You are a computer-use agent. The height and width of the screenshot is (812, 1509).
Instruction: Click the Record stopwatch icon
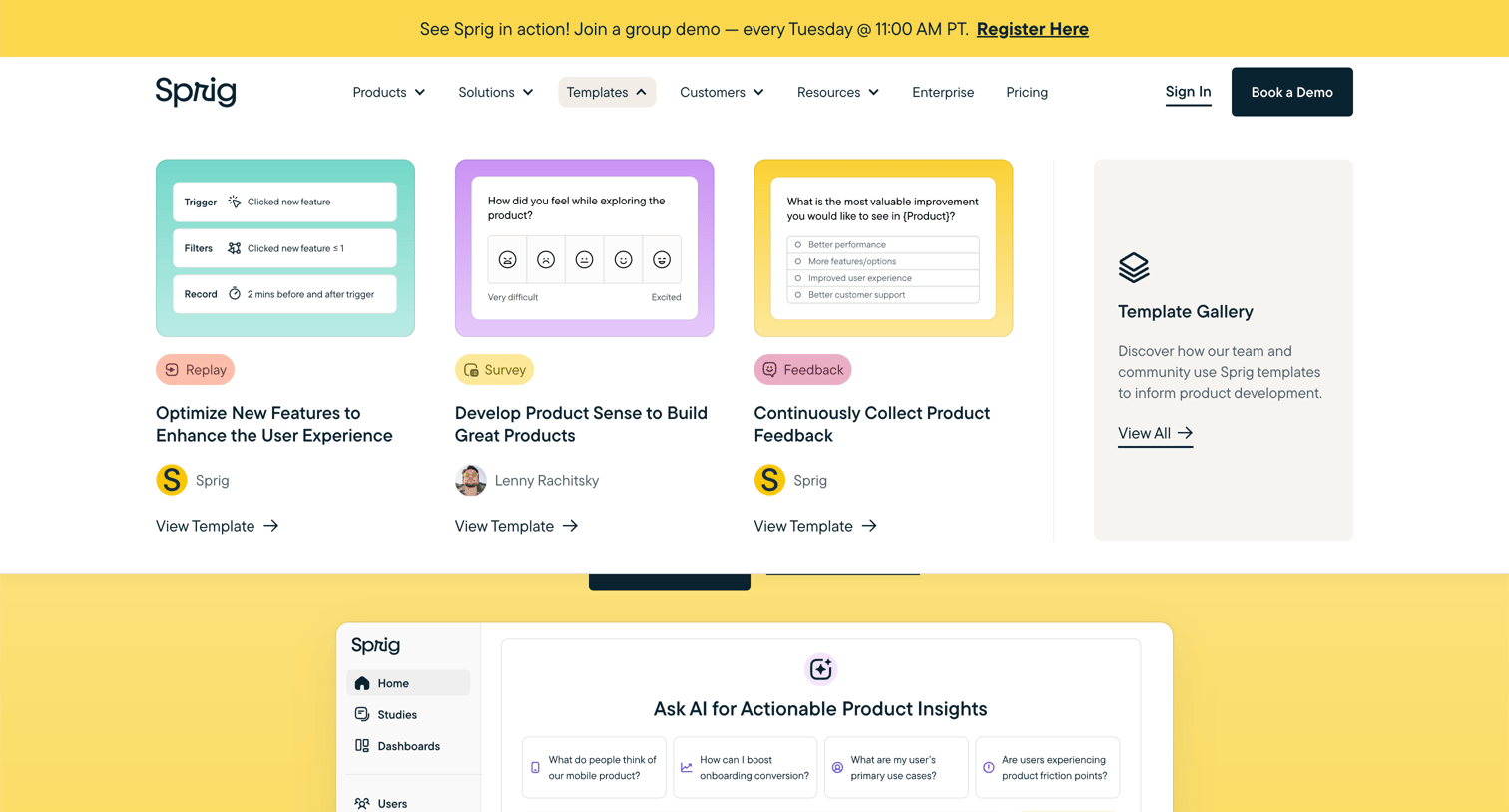(x=235, y=294)
